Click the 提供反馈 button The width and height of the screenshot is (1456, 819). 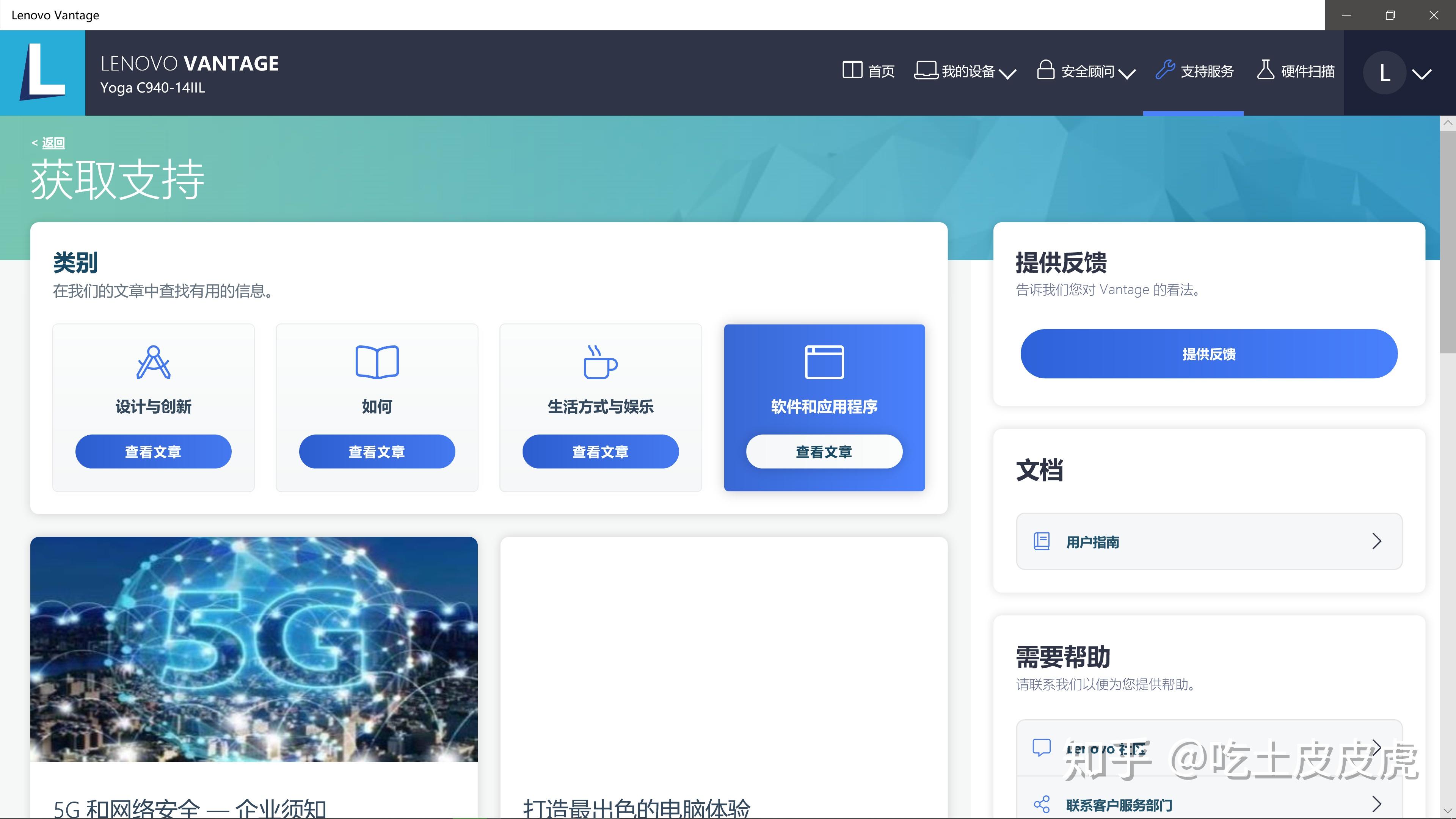pos(1209,354)
